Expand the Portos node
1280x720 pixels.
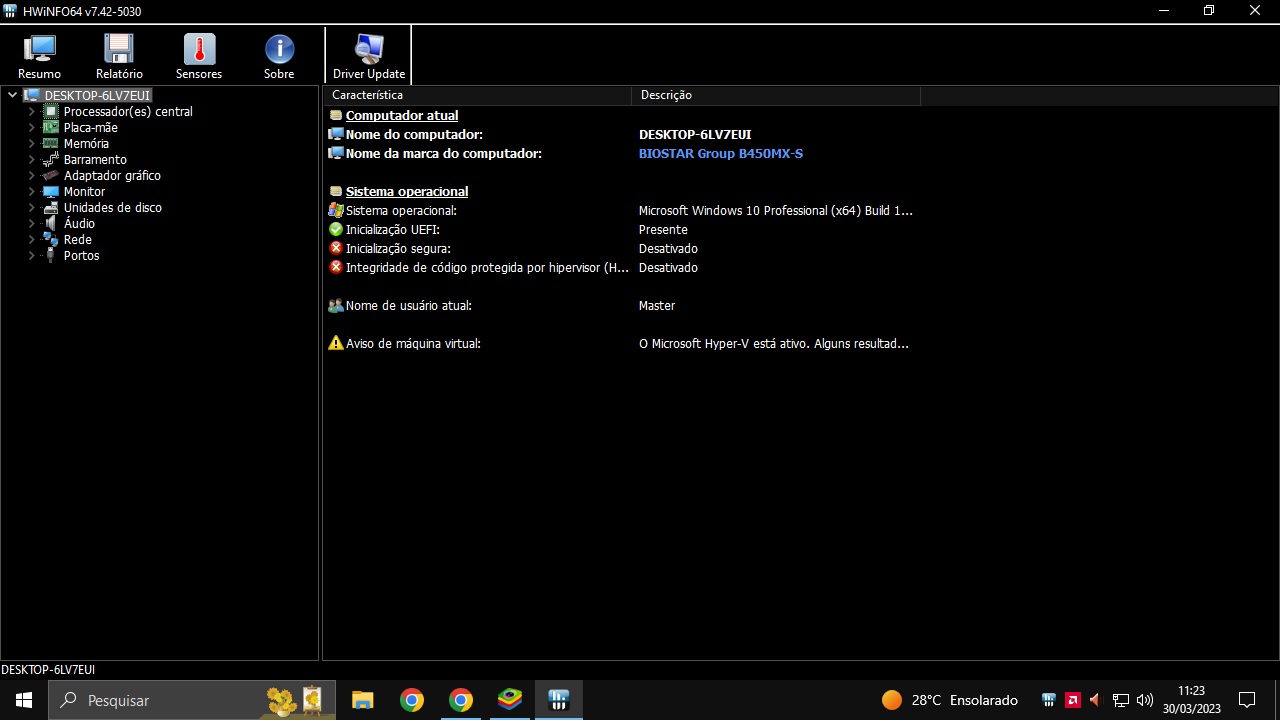tap(31, 256)
